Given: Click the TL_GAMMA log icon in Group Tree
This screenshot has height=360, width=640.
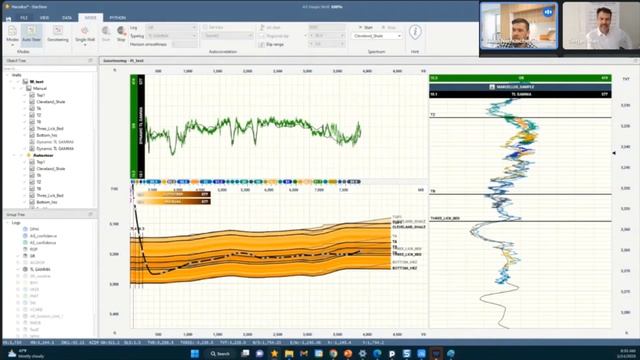Looking at the screenshot, I should 25,269.
